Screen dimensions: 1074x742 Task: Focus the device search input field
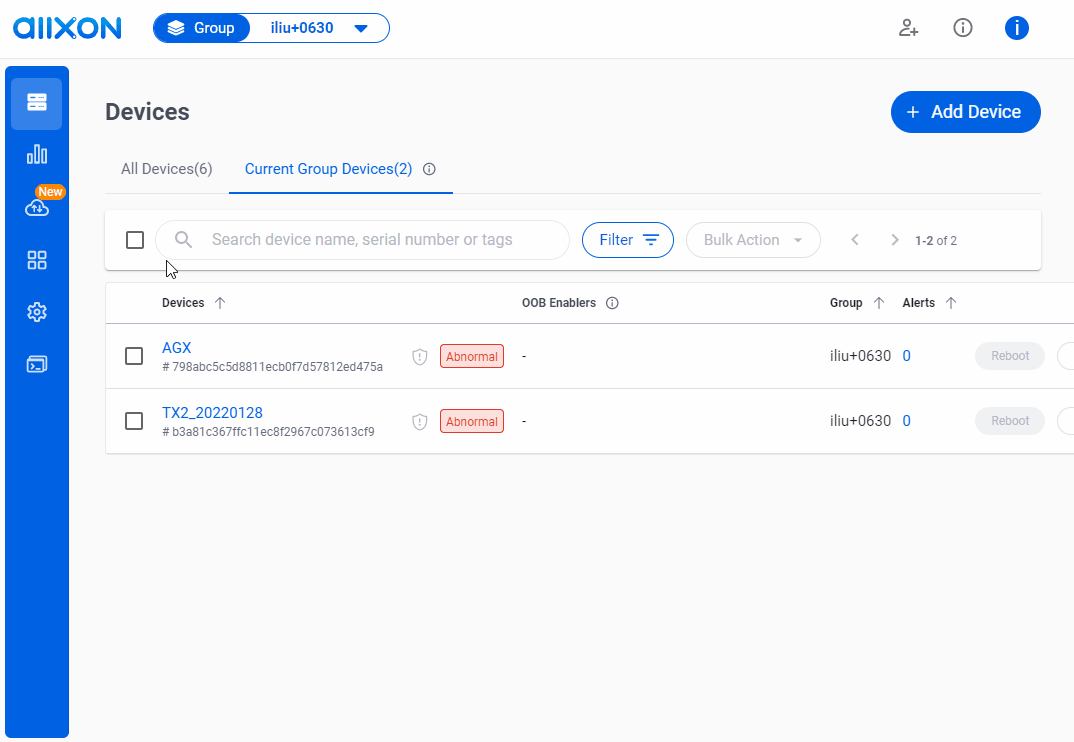[x=362, y=240]
